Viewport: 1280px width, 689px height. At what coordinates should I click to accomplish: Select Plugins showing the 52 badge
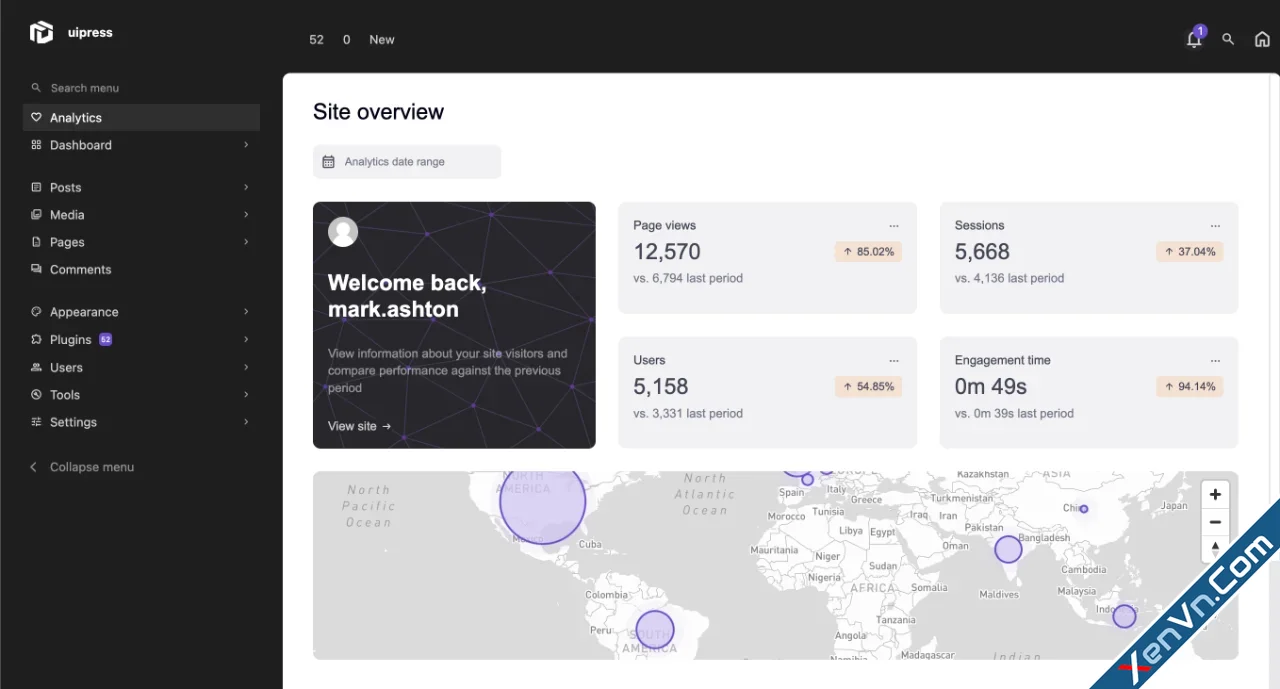(70, 339)
